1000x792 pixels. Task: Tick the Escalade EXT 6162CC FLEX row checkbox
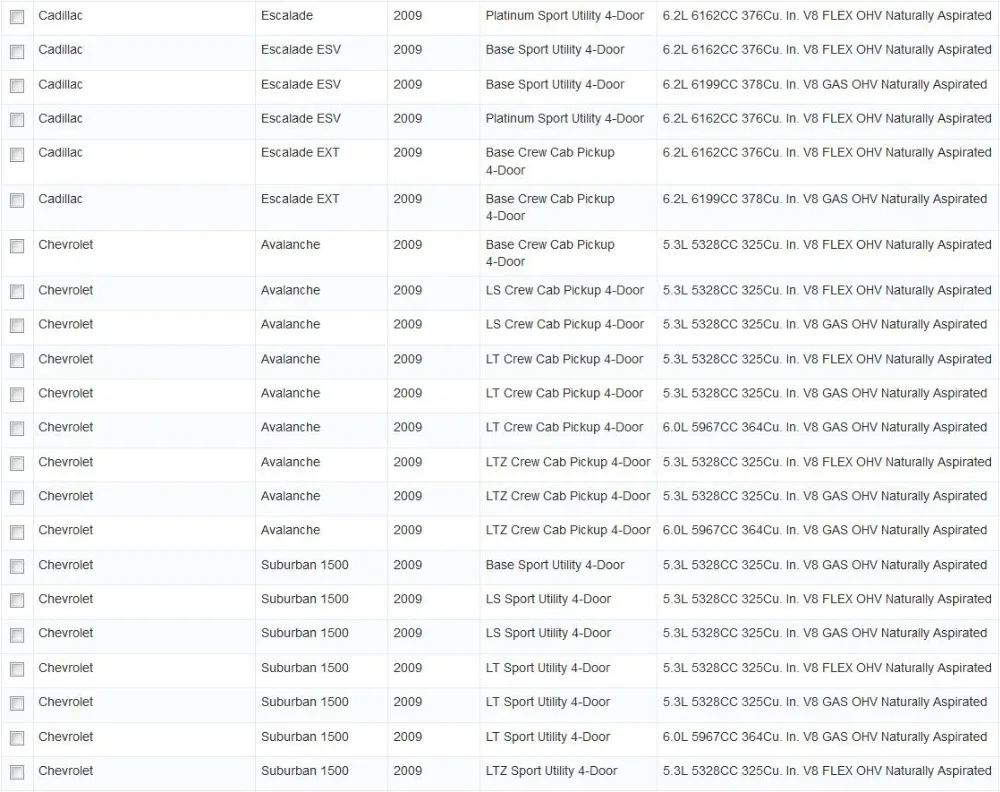(x=17, y=154)
